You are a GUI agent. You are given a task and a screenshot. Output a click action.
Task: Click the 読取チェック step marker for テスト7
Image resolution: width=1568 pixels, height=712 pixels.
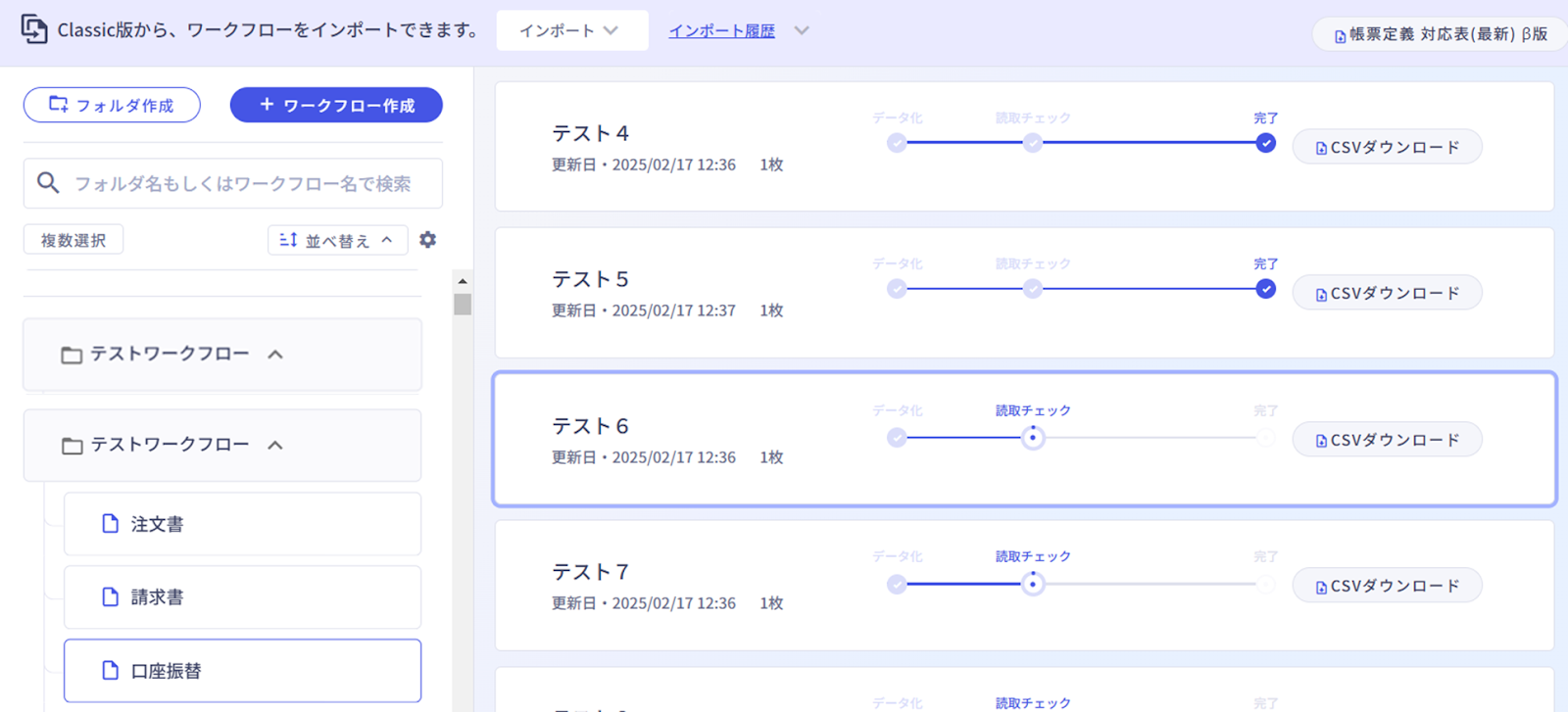tap(1032, 584)
